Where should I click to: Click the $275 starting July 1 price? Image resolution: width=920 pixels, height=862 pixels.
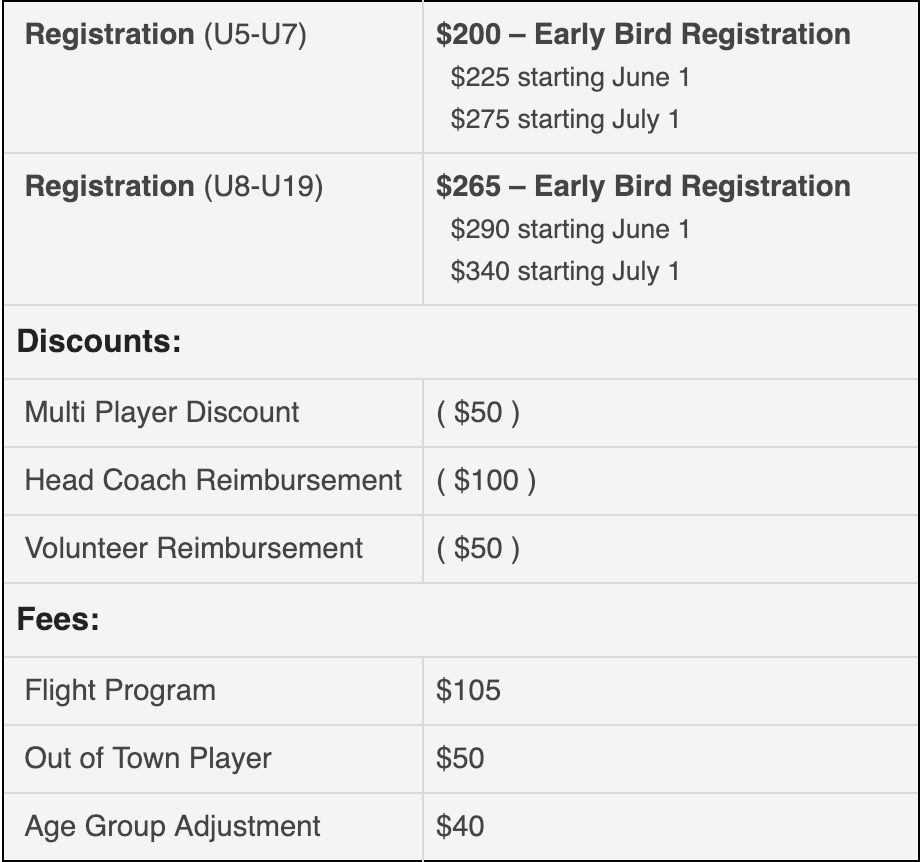(x=565, y=120)
